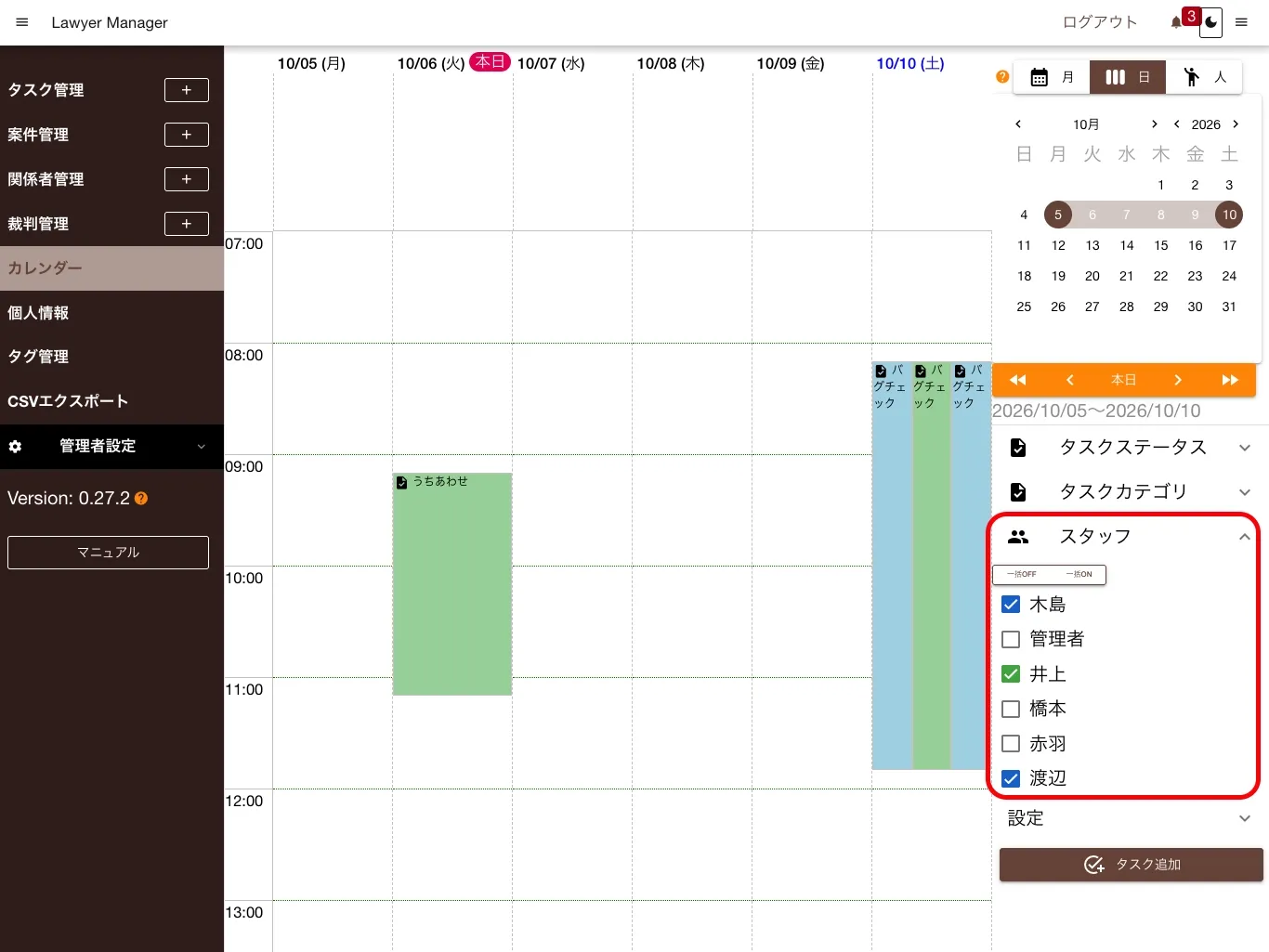Go to next month in mini calendar
1269x952 pixels.
click(1154, 124)
